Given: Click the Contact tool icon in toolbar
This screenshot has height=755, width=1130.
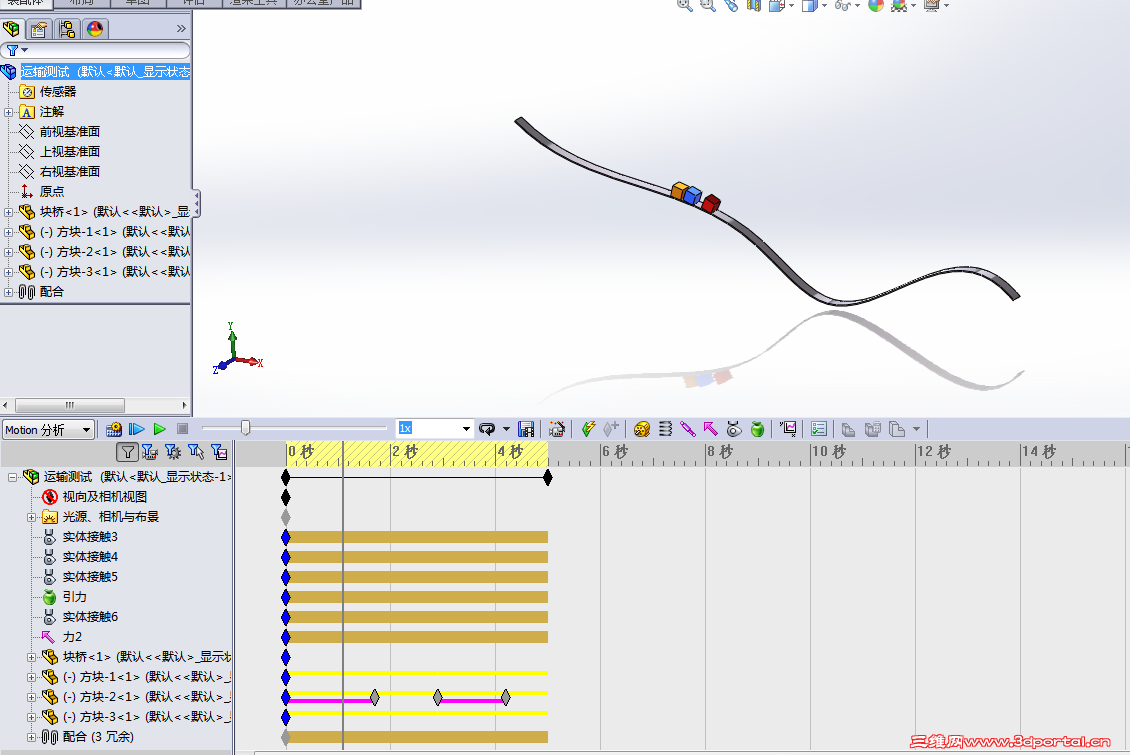Looking at the screenshot, I should (x=734, y=429).
